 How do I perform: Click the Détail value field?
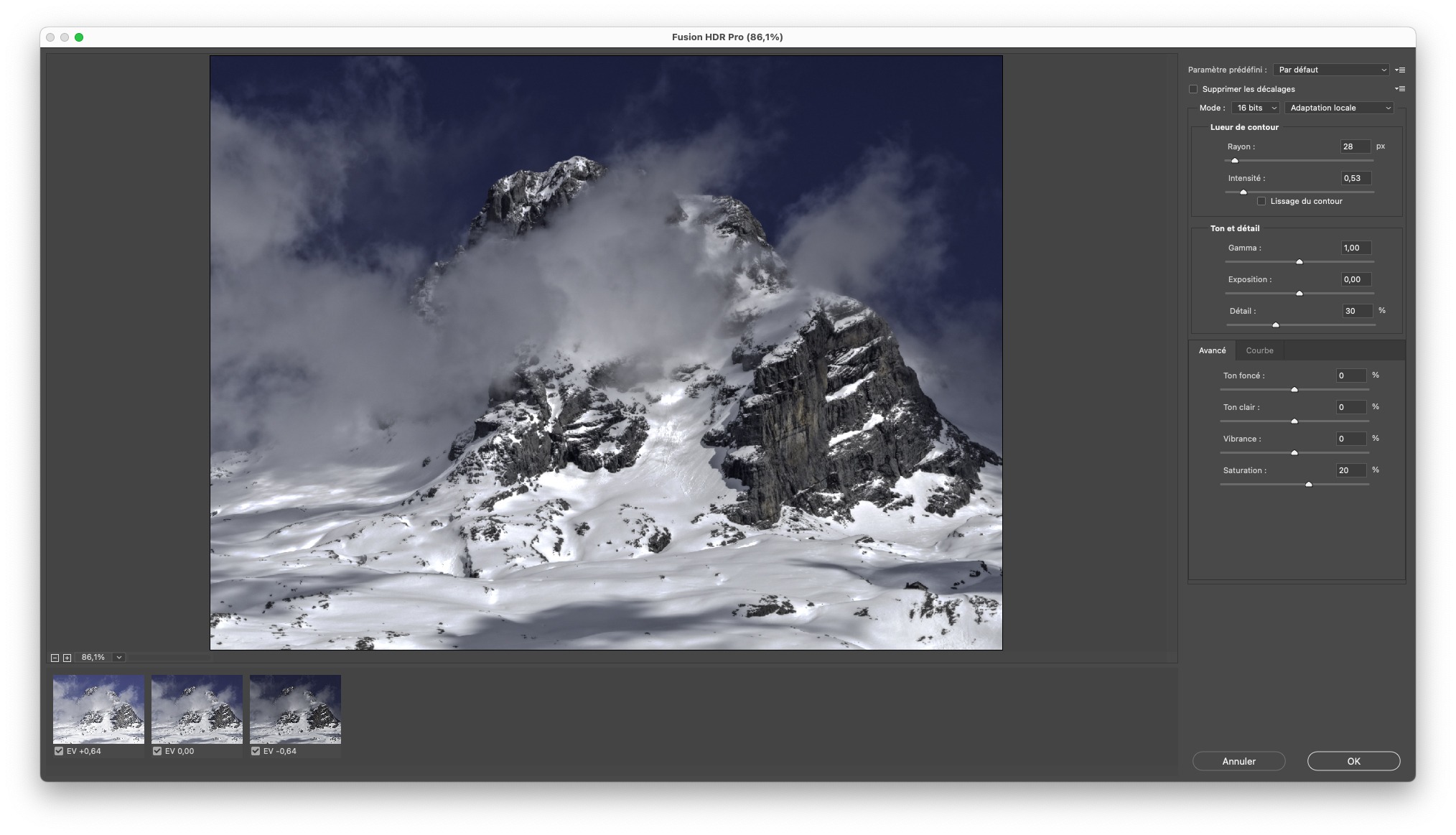tap(1358, 311)
